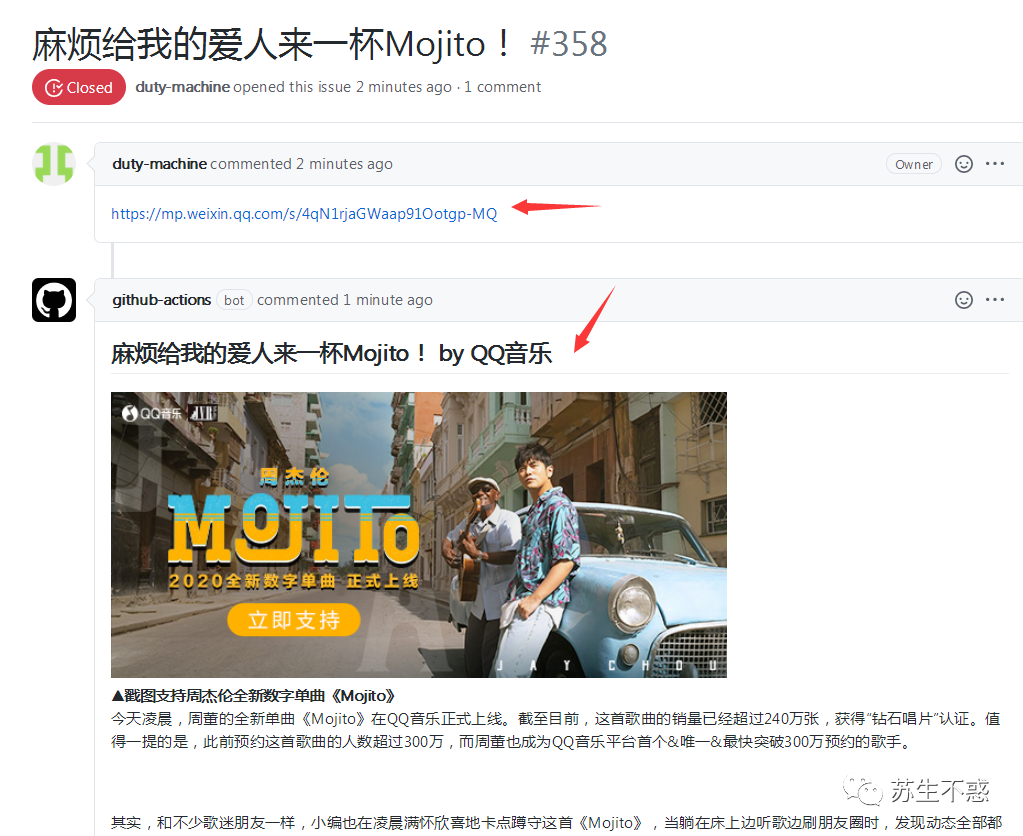
Task: Click the comment heading 'by QQ音乐'
Action: pyautogui.click(x=495, y=354)
